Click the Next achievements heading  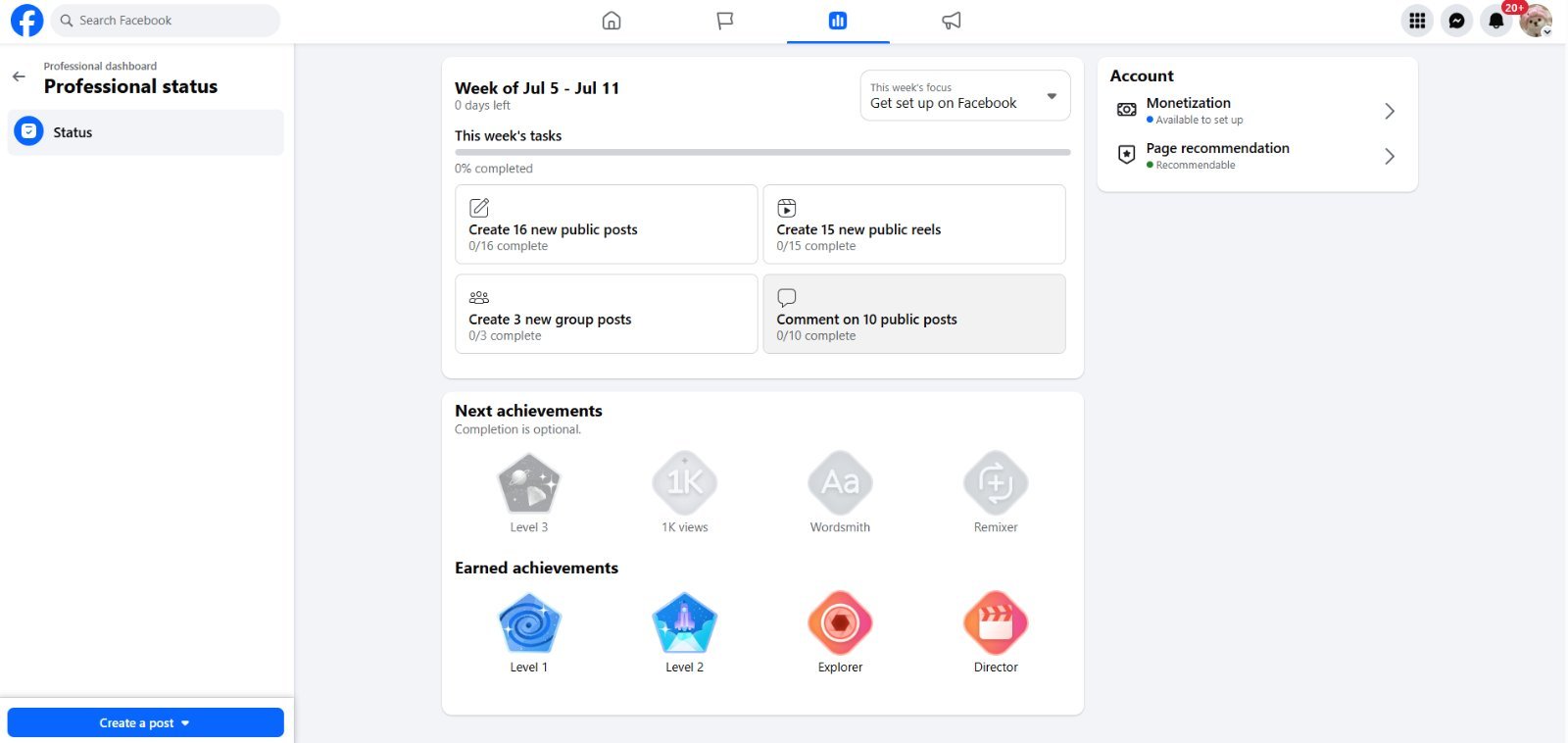click(x=528, y=411)
